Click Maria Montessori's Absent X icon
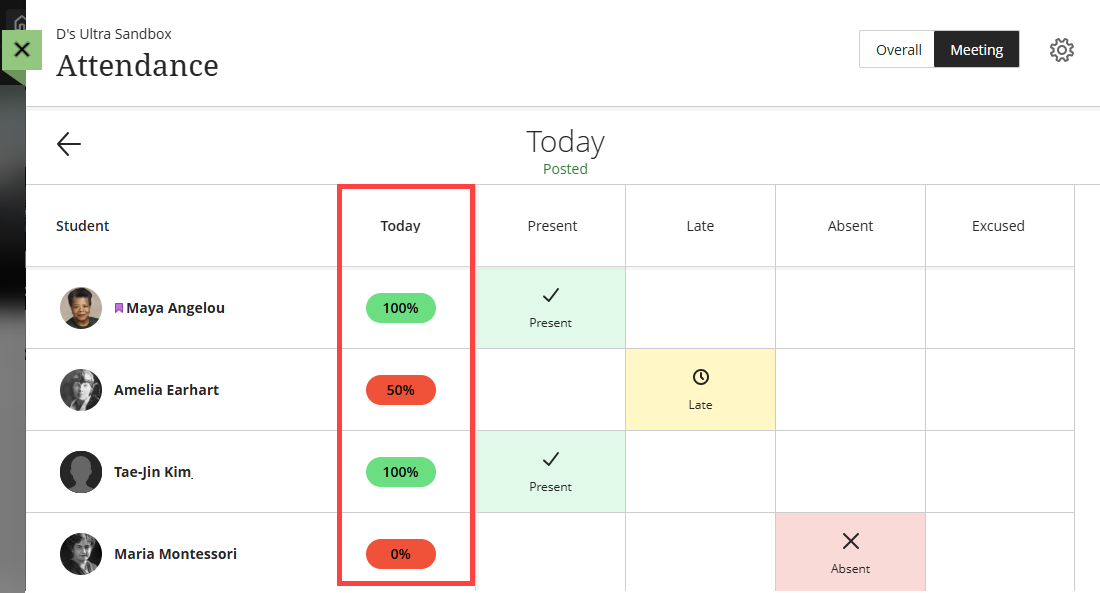The height and width of the screenshot is (593, 1100). click(850, 541)
